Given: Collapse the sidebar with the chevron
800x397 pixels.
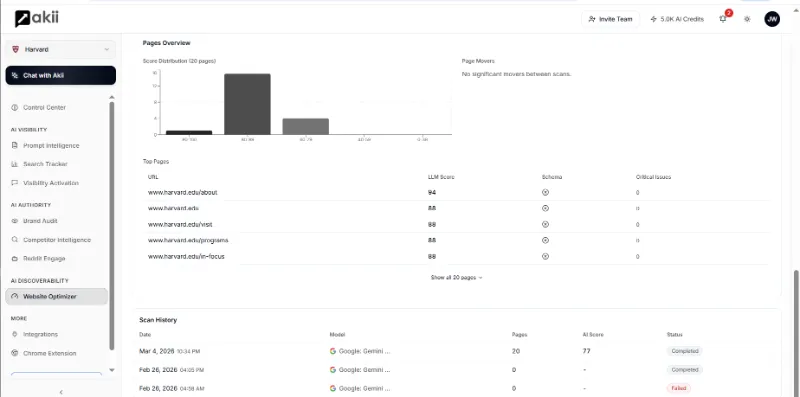Looking at the screenshot, I should (61, 392).
